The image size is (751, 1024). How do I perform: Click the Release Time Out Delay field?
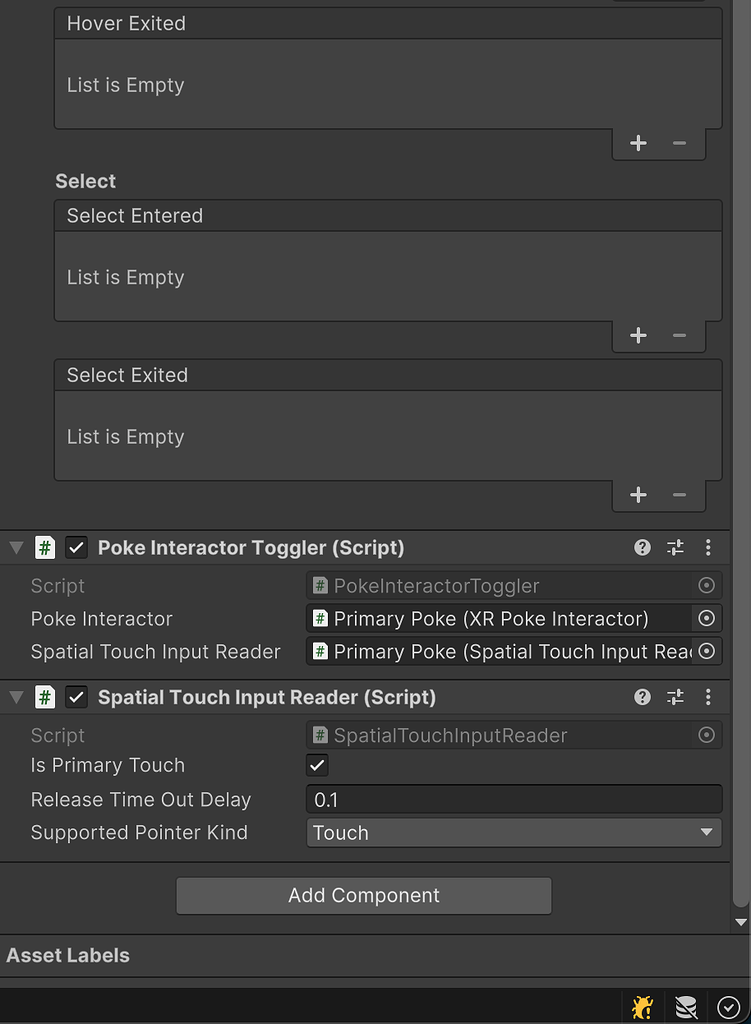[x=513, y=800]
